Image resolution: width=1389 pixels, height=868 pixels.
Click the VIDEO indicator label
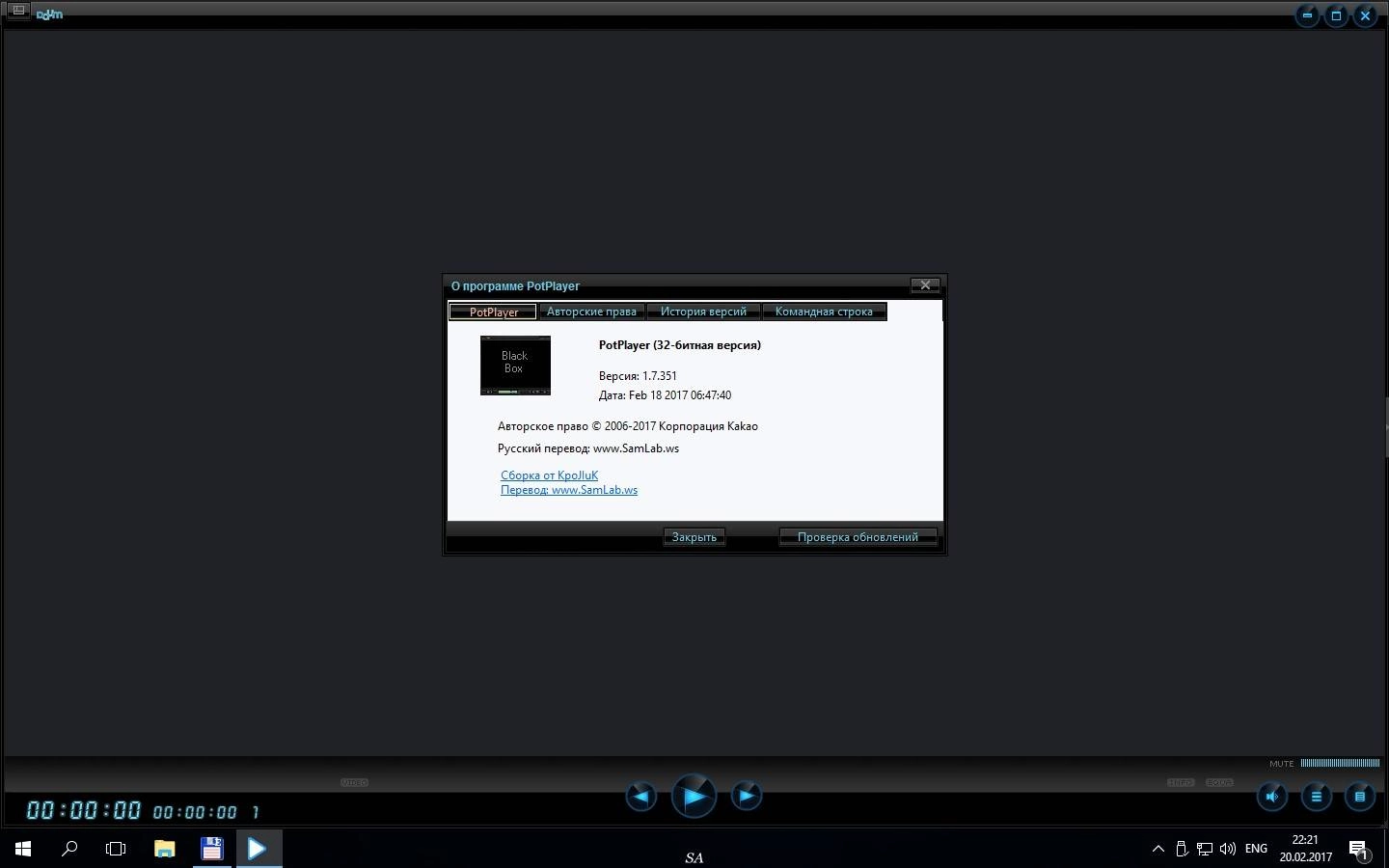tap(355, 782)
